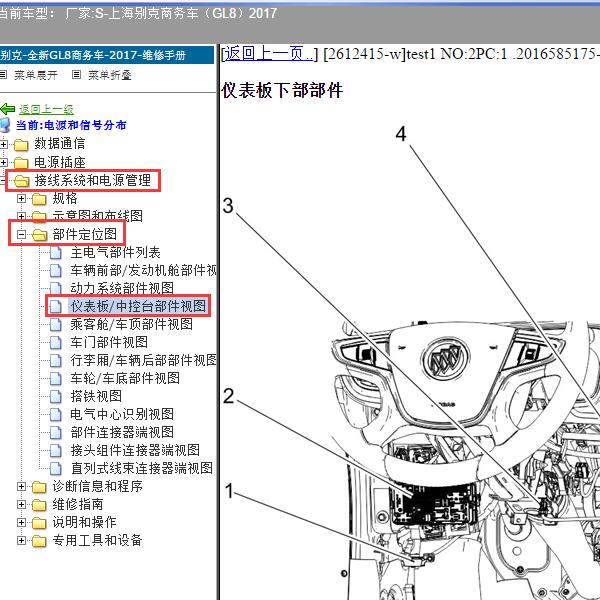Viewport: 600px width, 600px height.
Task: Click the icon beside 菜单折叠
Action: coord(76,75)
